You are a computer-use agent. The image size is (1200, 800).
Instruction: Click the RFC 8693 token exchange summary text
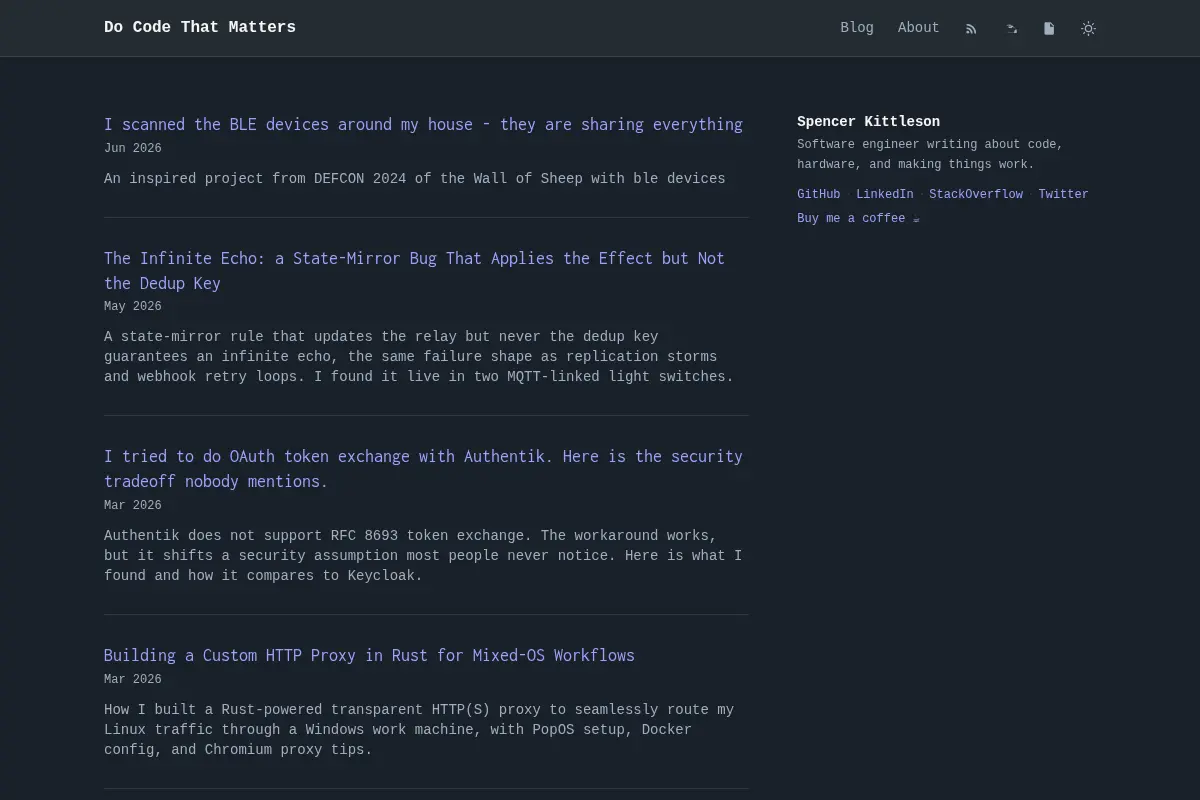[x=423, y=555]
